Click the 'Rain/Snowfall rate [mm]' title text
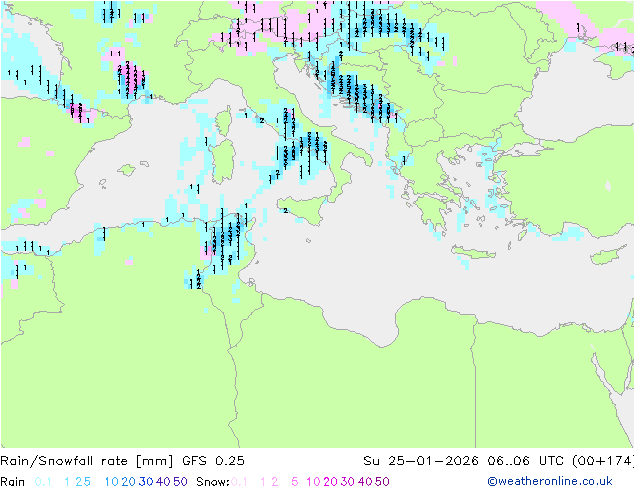This screenshot has width=634, height=490. [x=87, y=461]
